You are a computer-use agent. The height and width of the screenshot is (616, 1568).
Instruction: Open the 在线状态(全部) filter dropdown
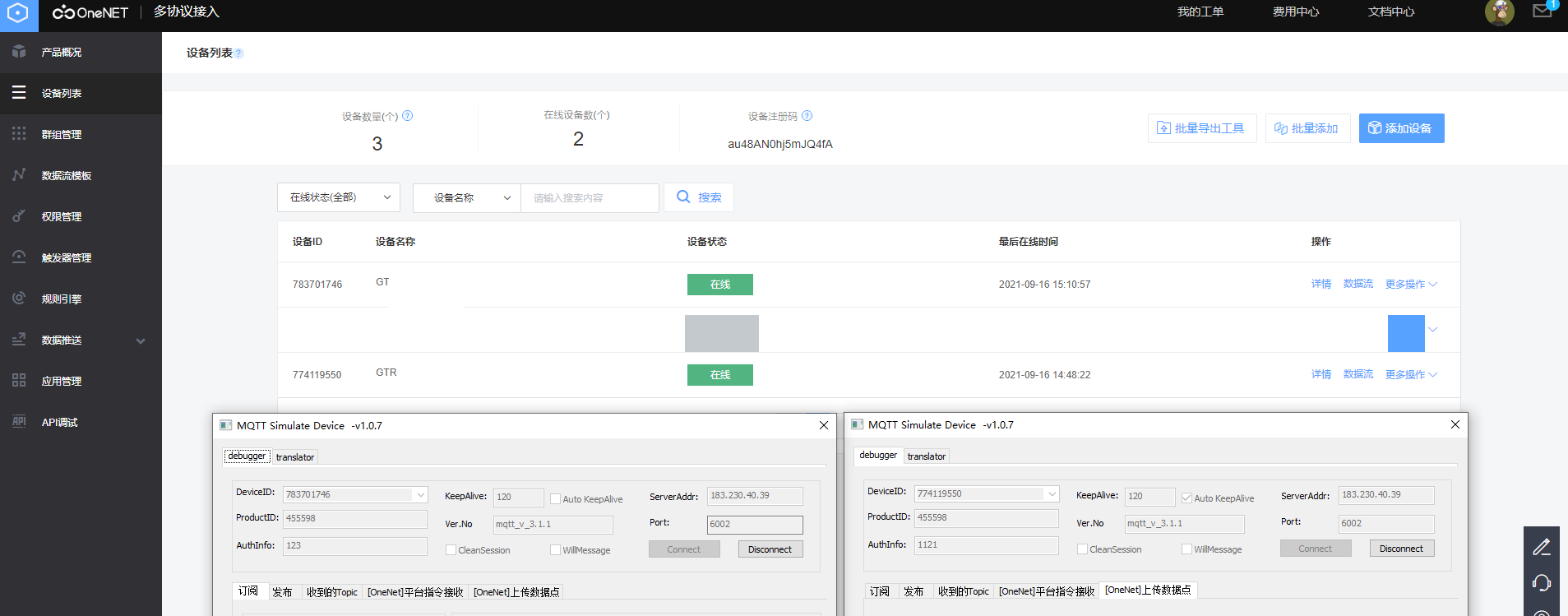click(339, 197)
